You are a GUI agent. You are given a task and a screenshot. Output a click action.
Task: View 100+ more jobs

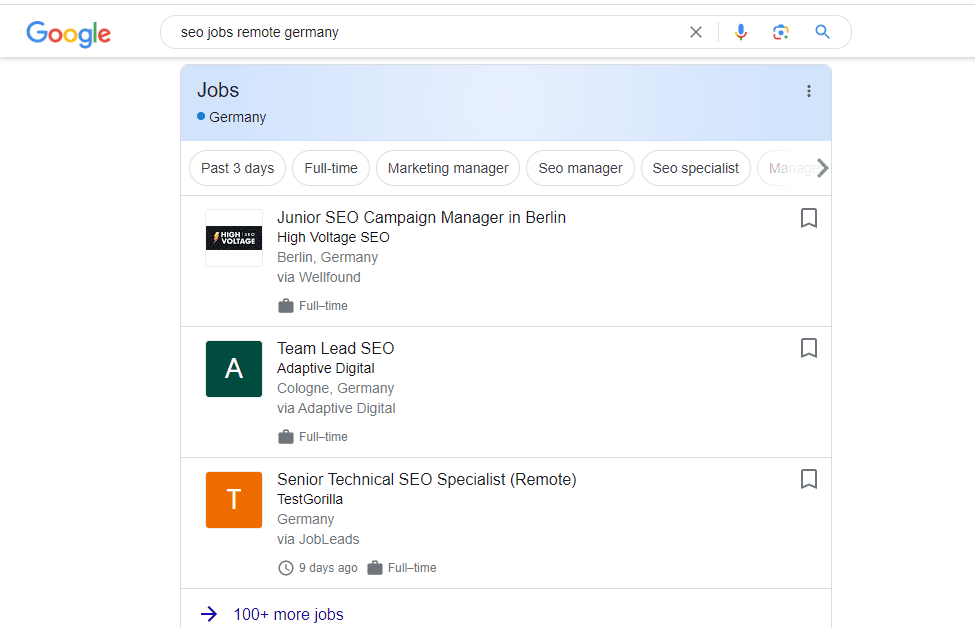pos(288,614)
